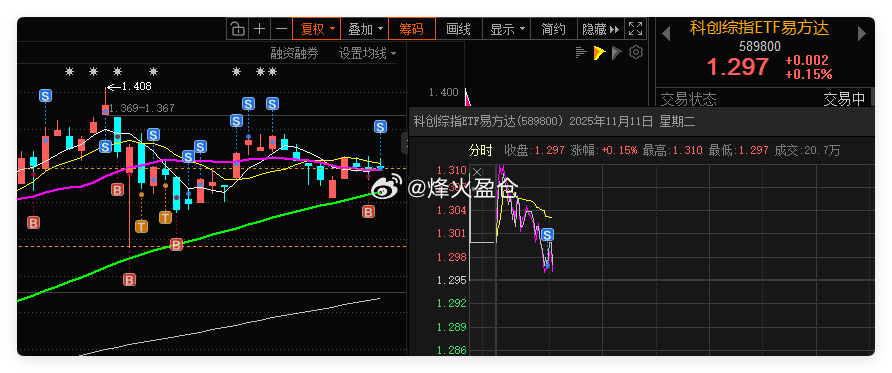Select the 分时 tab in popup
The height and width of the screenshot is (373, 892).
pos(481,150)
